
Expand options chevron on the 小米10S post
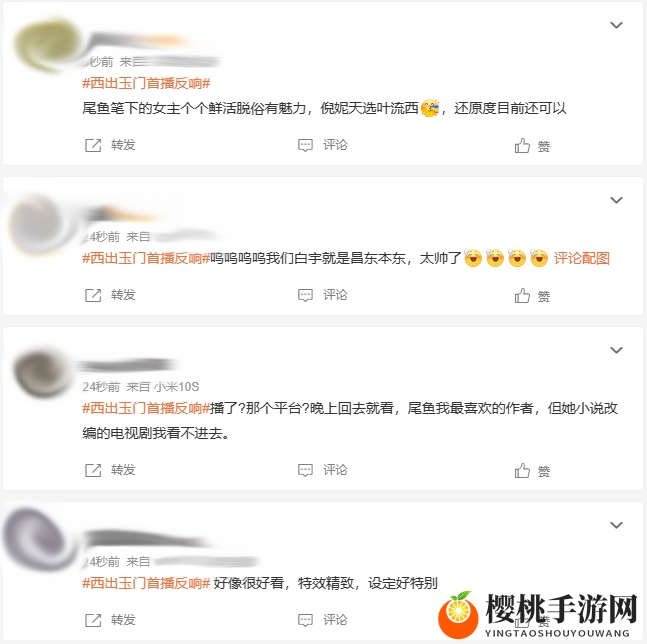(x=616, y=350)
